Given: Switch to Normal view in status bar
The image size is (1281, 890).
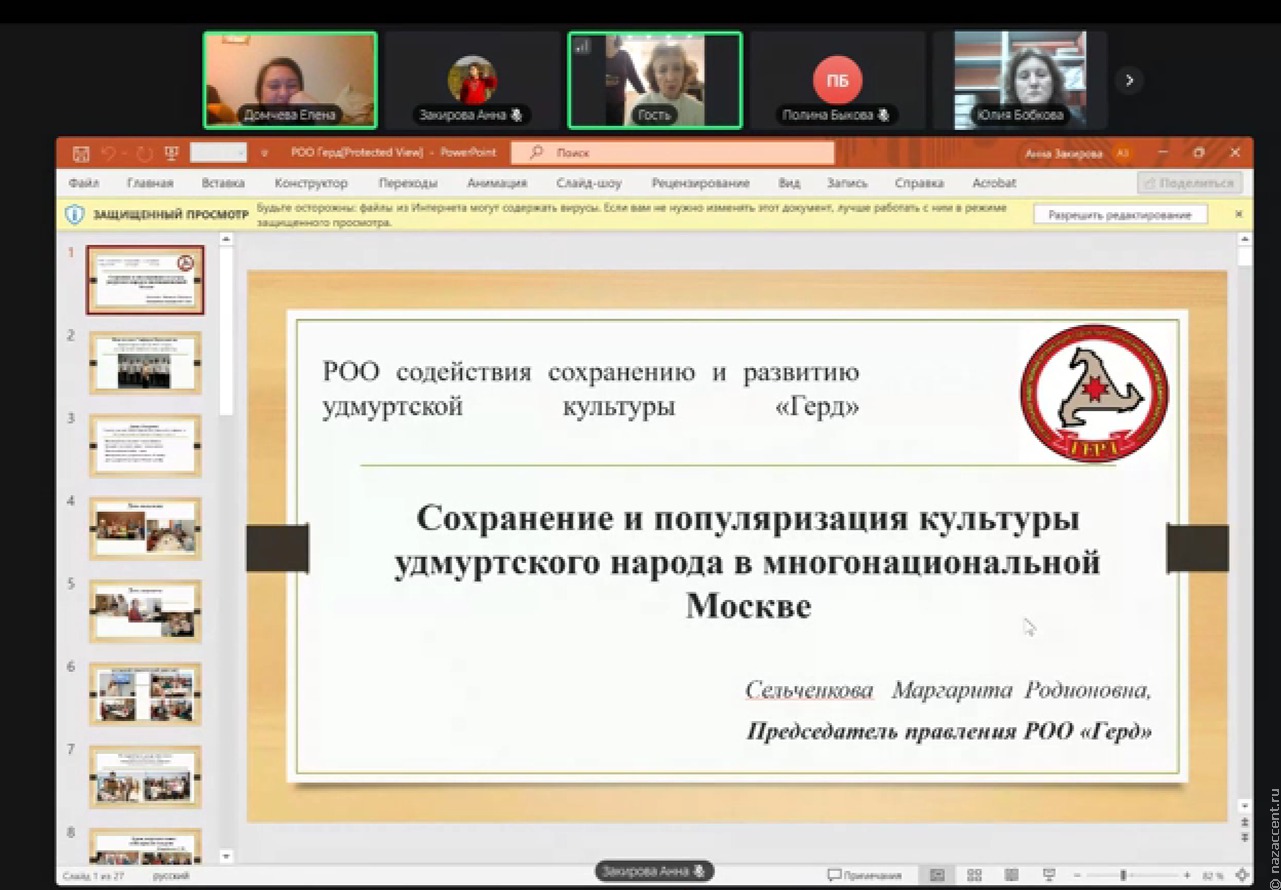Looking at the screenshot, I should coord(935,872).
